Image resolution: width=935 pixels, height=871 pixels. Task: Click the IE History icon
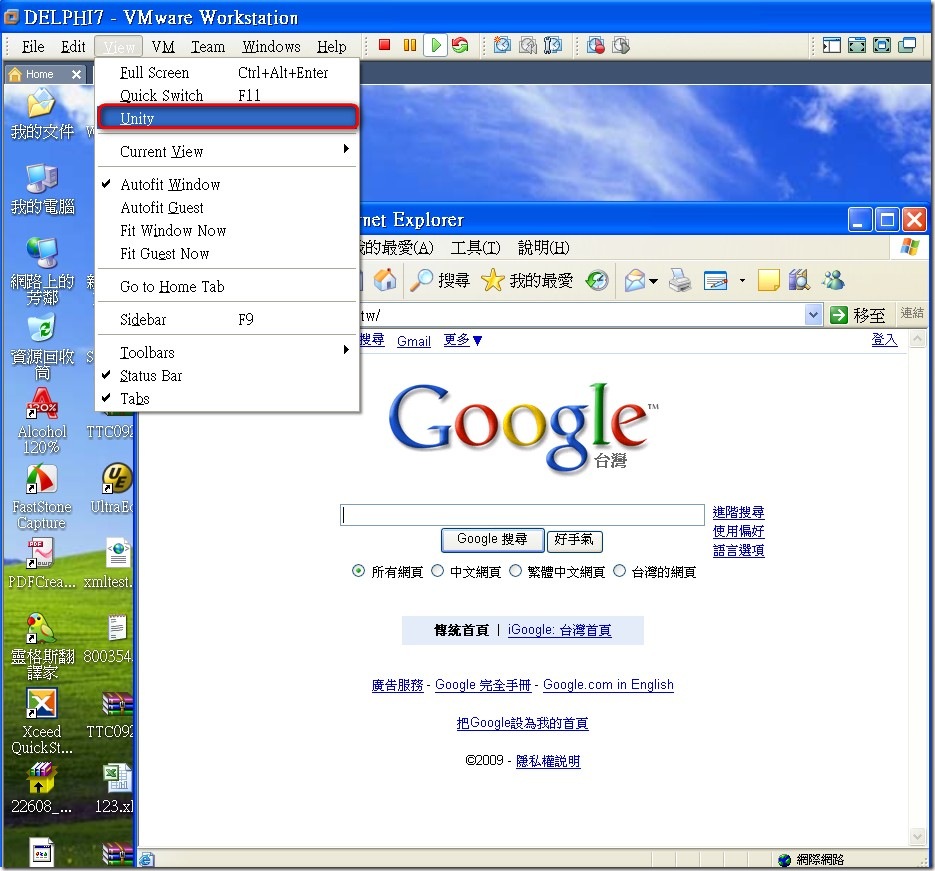click(597, 280)
